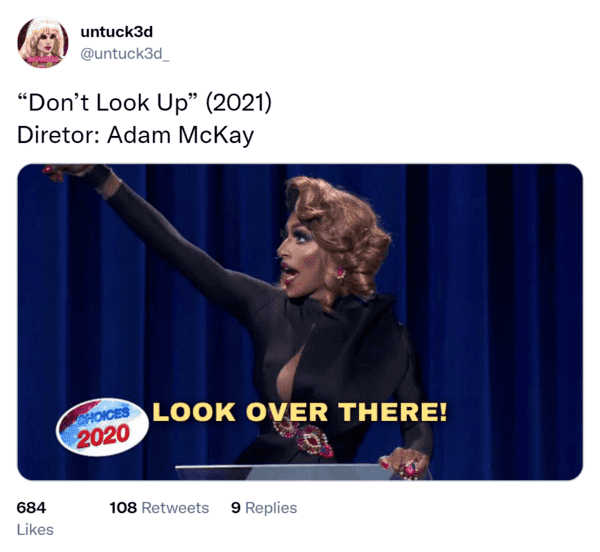Select the "Don't Look Up" (2021) text
This screenshot has height=552, width=600.
pyautogui.click(x=144, y=103)
